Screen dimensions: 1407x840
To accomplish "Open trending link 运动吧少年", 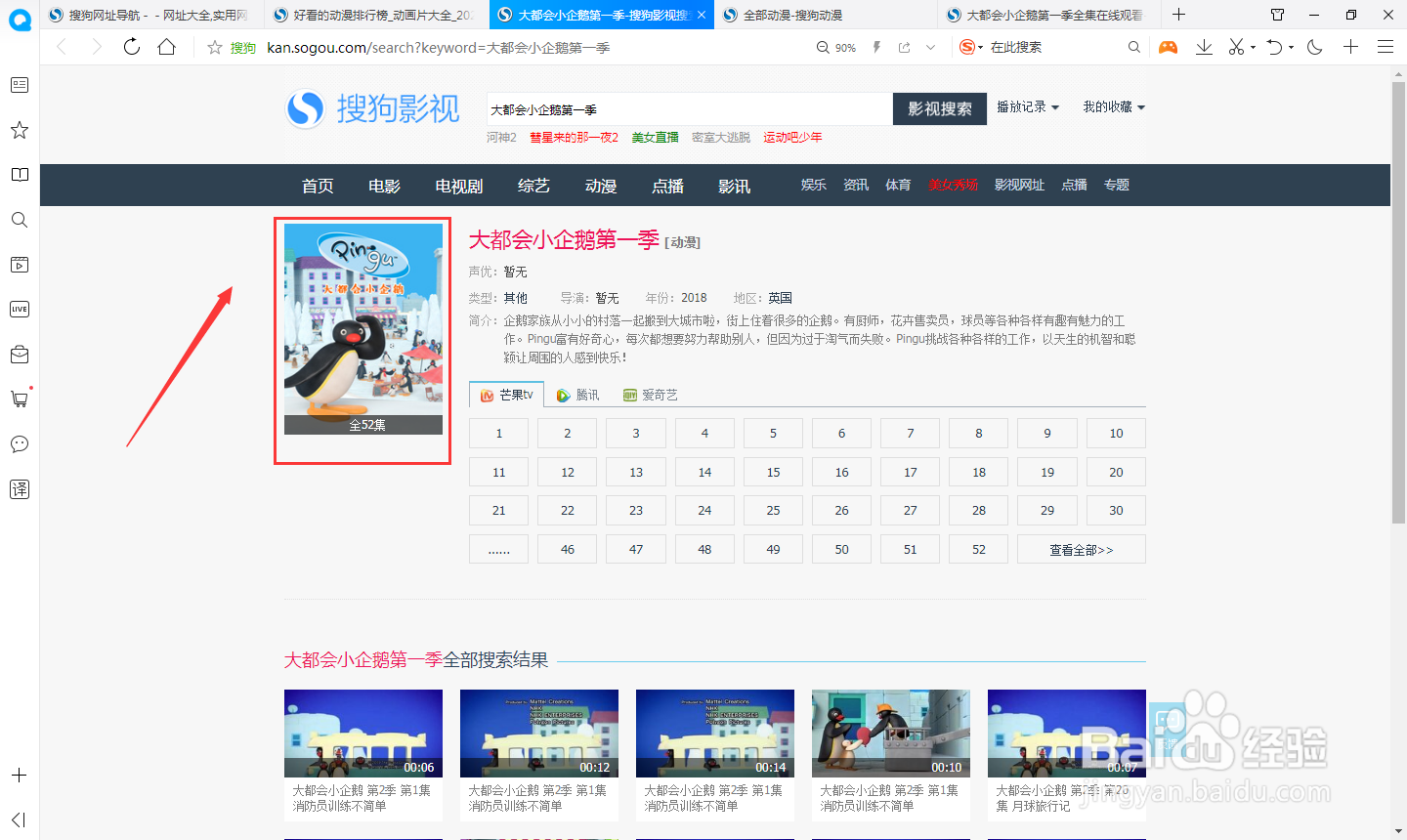I will tap(792, 138).
